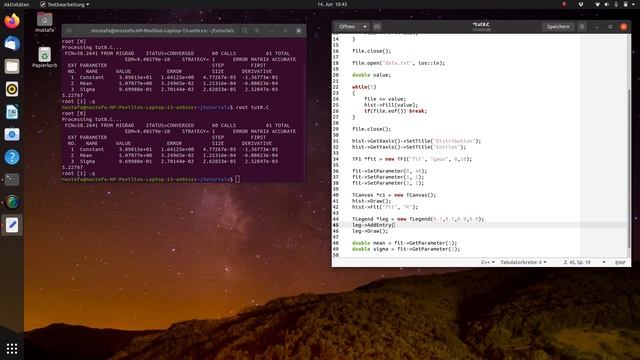
Task: Click the 'leg->Draw();' line in editor
Action: tap(370, 231)
